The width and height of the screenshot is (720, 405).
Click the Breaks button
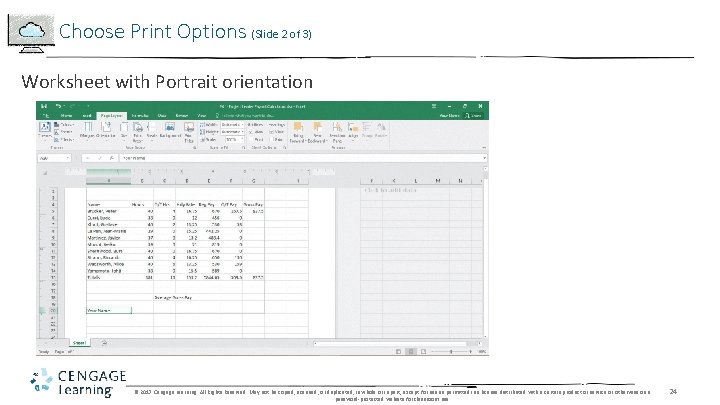[x=152, y=131]
